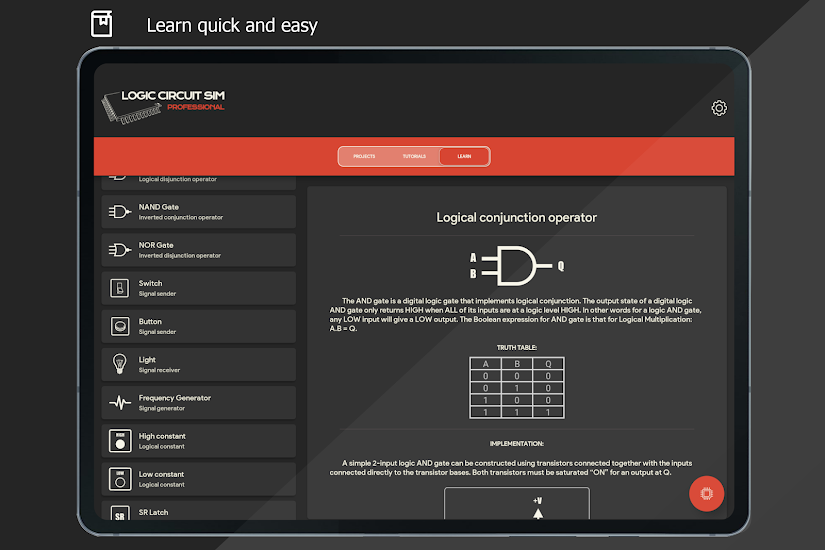This screenshot has height=550, width=825.
Task: Click the Button component icon
Action: coord(119,326)
